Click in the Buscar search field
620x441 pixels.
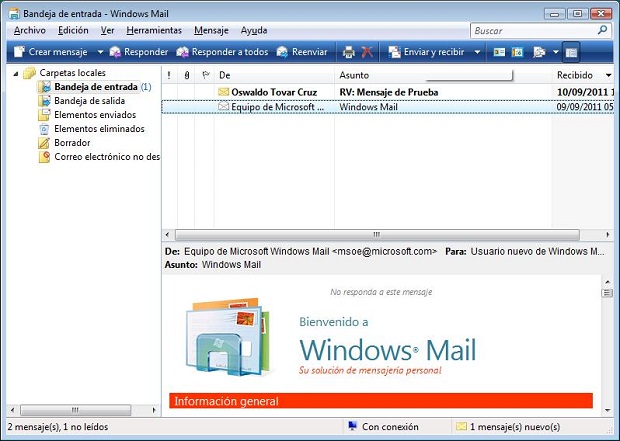[534, 30]
